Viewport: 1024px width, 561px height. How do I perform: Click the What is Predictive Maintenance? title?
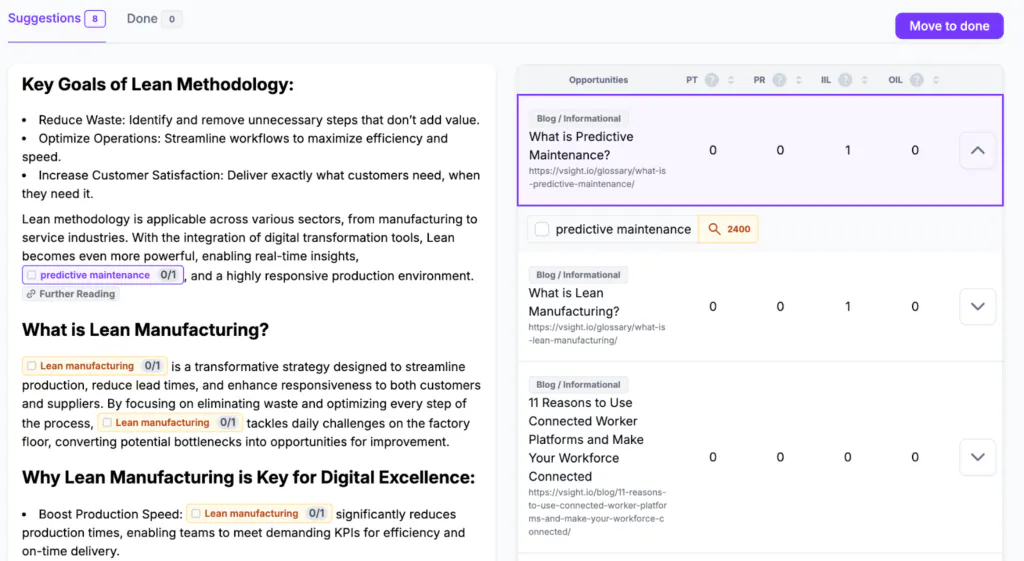pyautogui.click(x=581, y=146)
